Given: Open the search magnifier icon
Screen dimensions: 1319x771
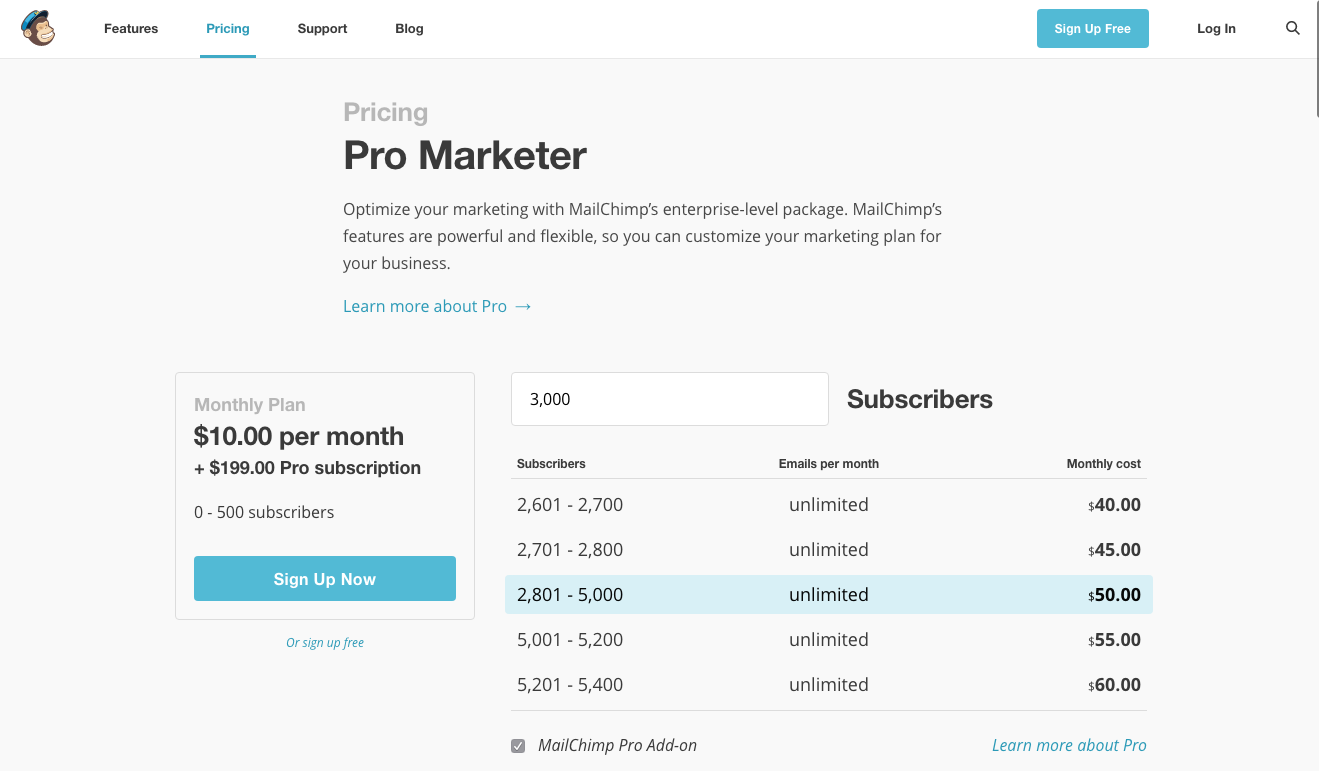Looking at the screenshot, I should coord(1293,28).
